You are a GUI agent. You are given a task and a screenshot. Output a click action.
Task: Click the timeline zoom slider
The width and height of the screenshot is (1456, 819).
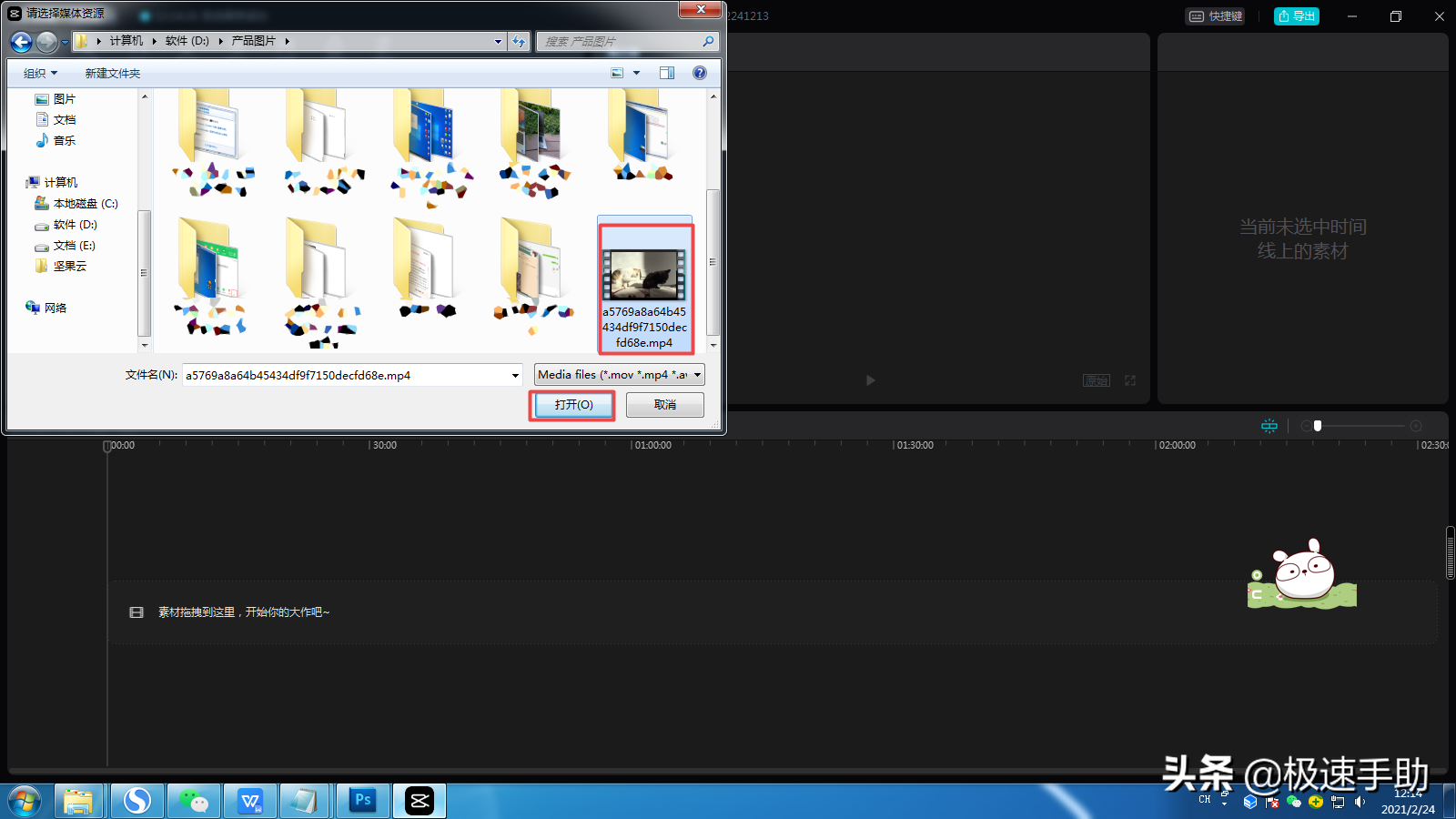(1361, 426)
